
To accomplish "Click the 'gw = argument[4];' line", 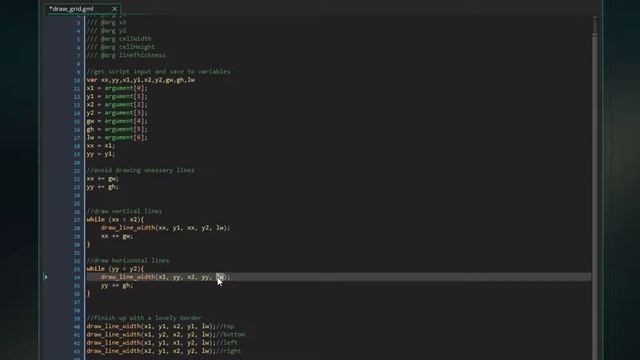I will (117, 121).
